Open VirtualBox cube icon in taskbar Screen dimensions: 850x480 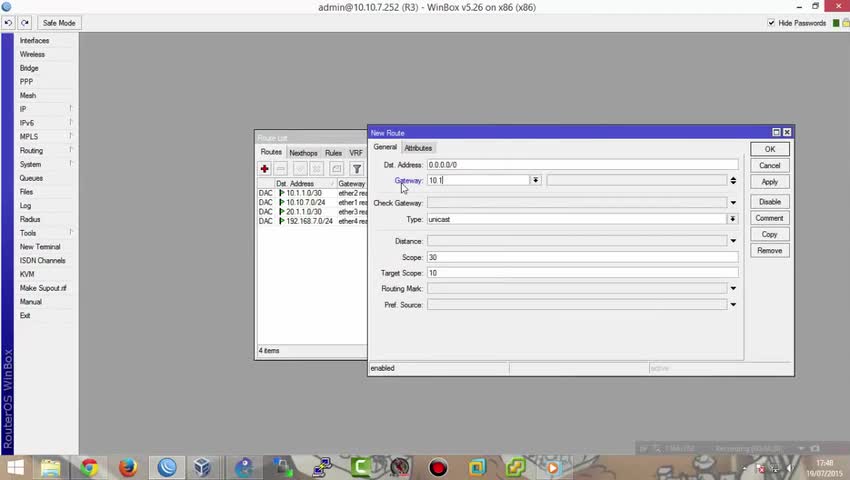[202, 467]
